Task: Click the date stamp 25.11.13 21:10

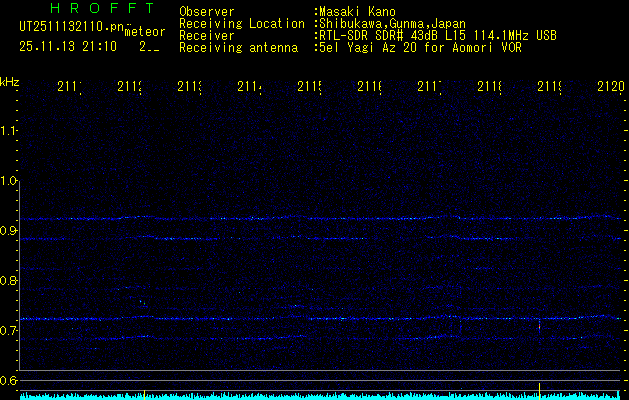Action: click(x=67, y=46)
